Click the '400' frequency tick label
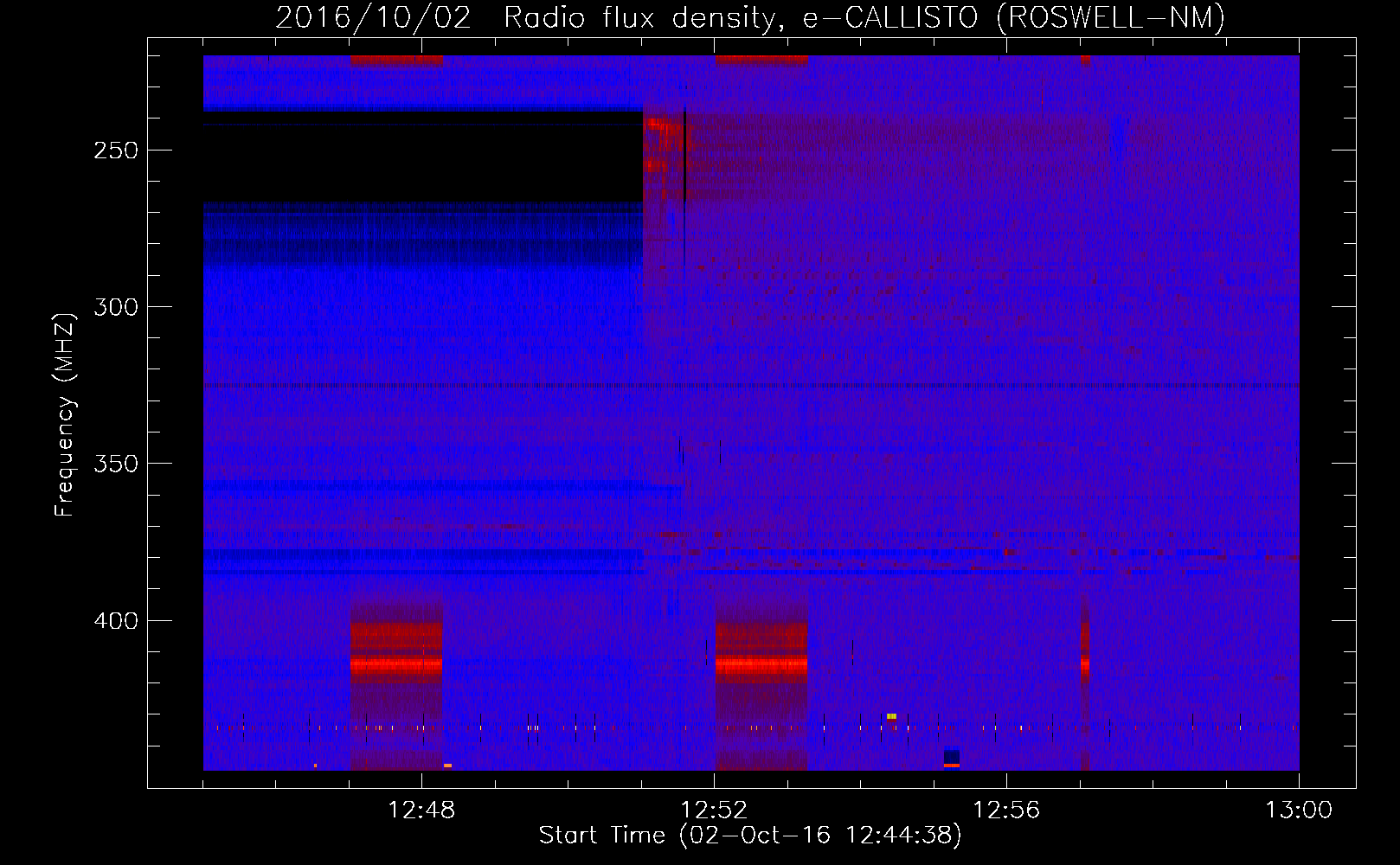The height and width of the screenshot is (865, 1400). pyautogui.click(x=116, y=621)
